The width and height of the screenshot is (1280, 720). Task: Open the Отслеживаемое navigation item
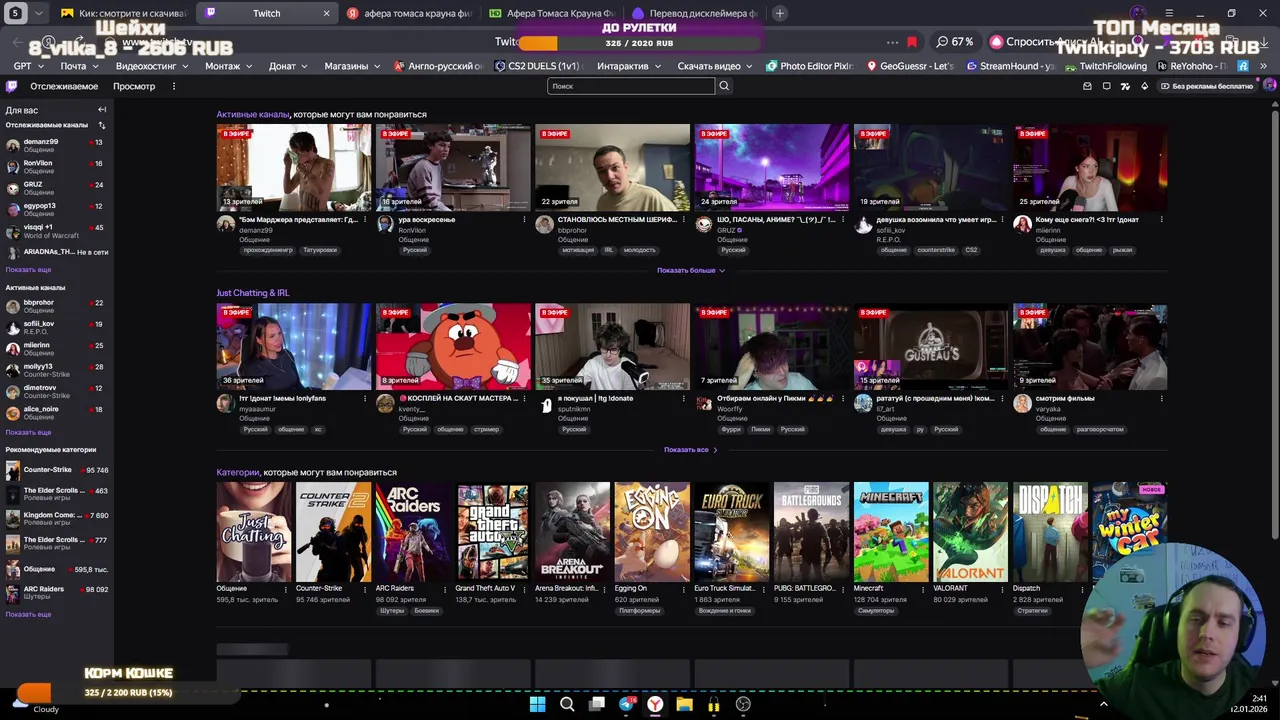pyautogui.click(x=64, y=86)
